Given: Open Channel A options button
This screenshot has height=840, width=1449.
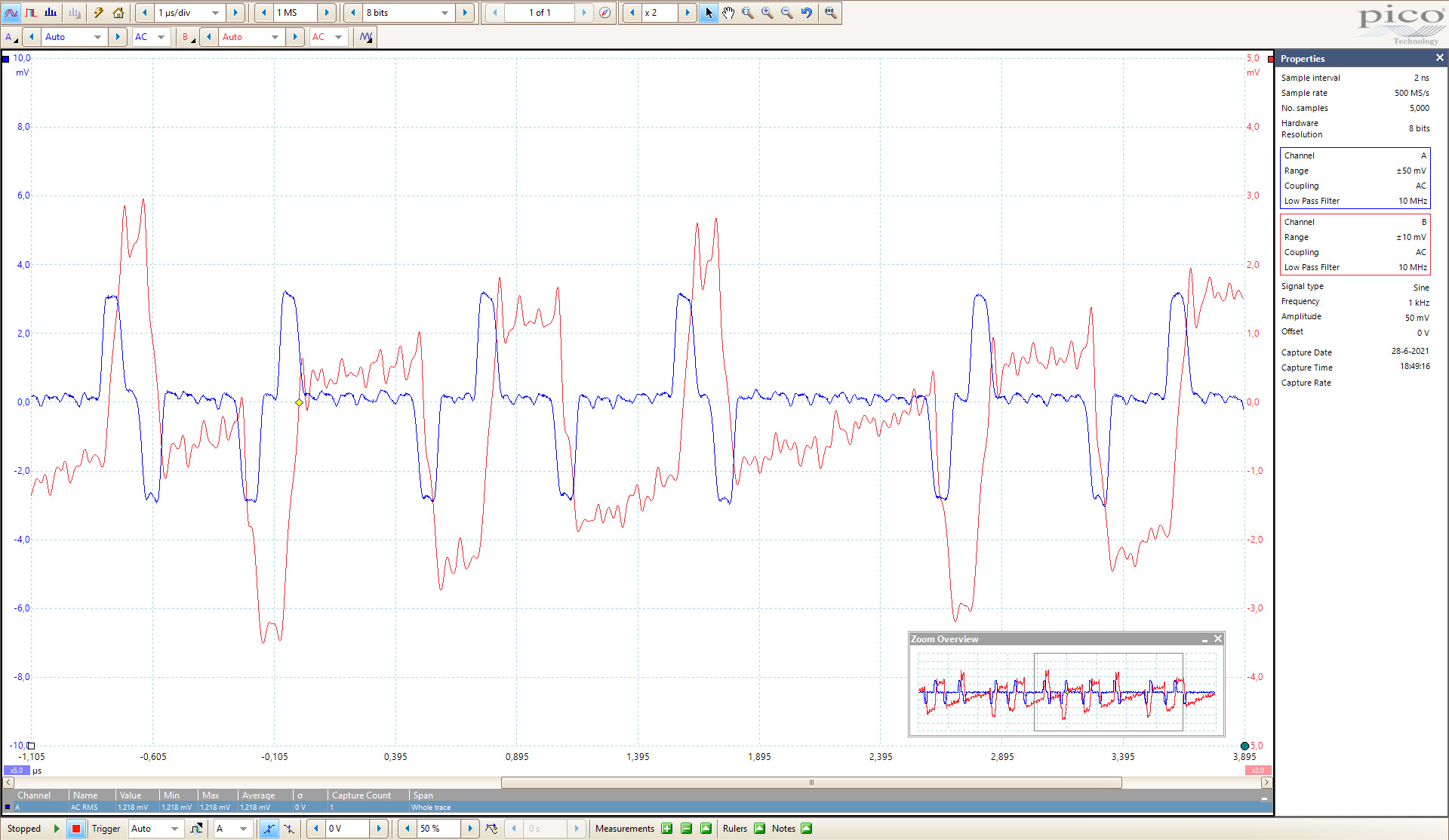Looking at the screenshot, I should pos(11,37).
